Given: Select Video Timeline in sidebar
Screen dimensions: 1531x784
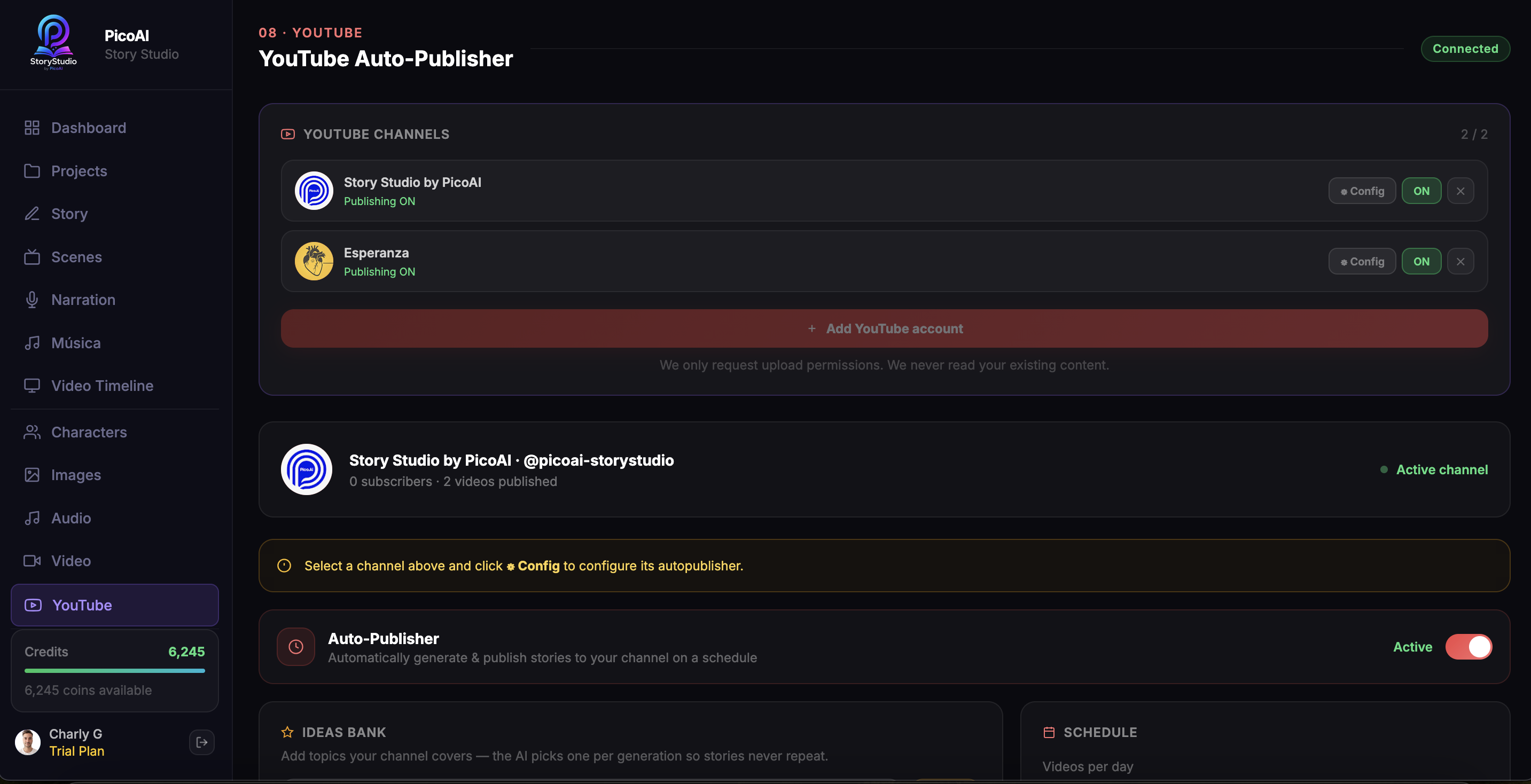Looking at the screenshot, I should coord(115,386).
